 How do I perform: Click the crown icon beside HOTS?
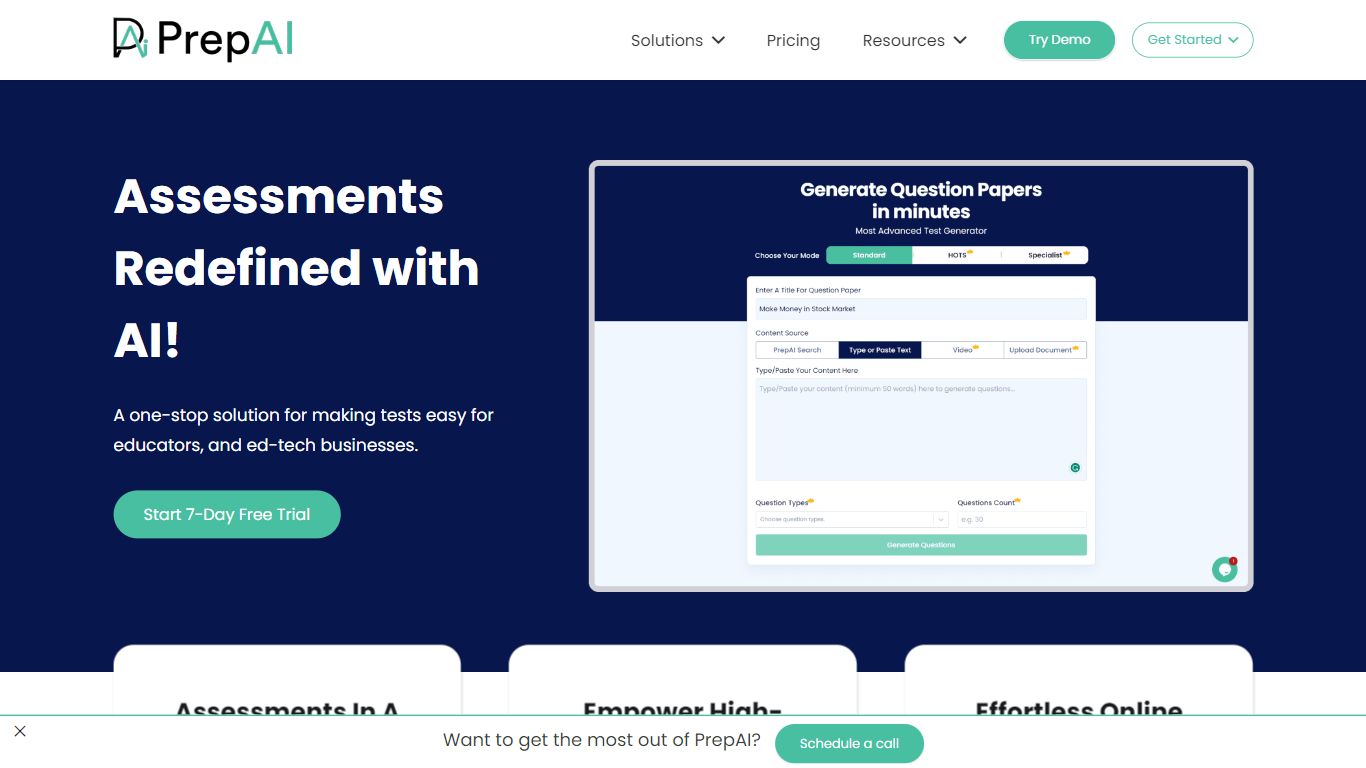coord(970,253)
